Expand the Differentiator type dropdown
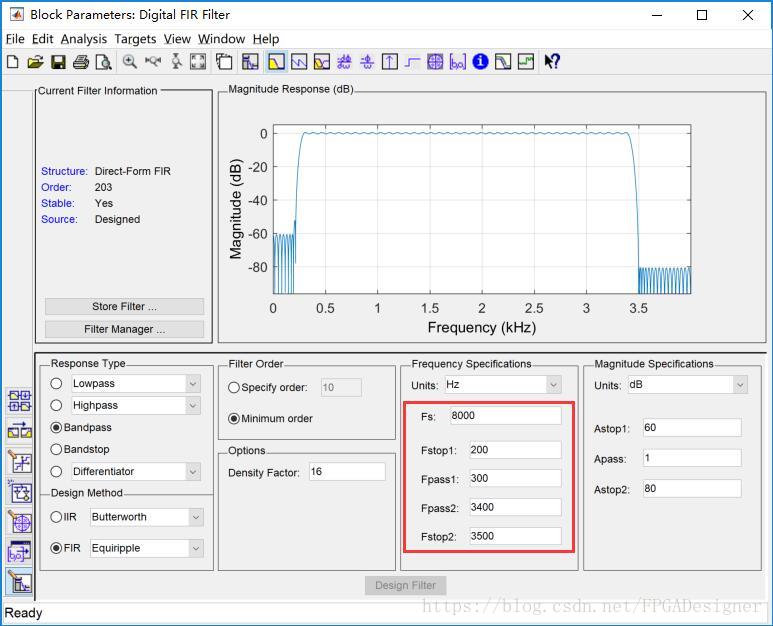 click(193, 472)
